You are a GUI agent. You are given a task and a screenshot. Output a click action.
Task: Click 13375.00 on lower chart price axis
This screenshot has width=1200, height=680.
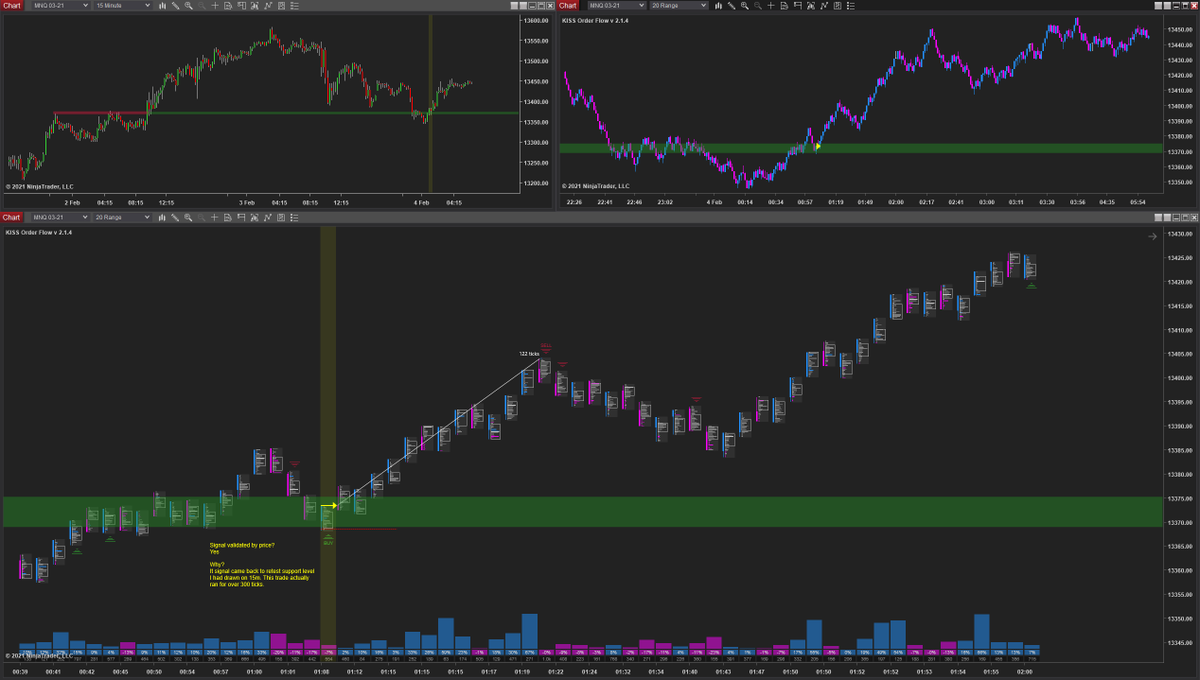coord(1181,498)
